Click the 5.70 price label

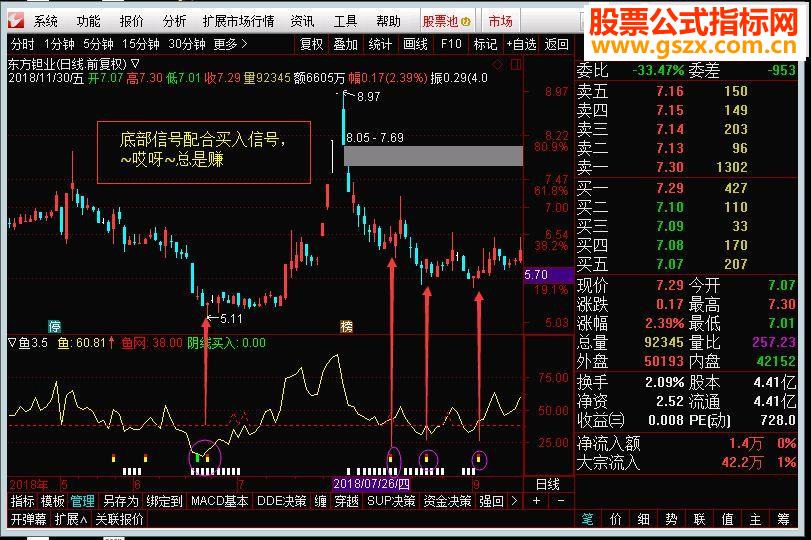(548, 275)
